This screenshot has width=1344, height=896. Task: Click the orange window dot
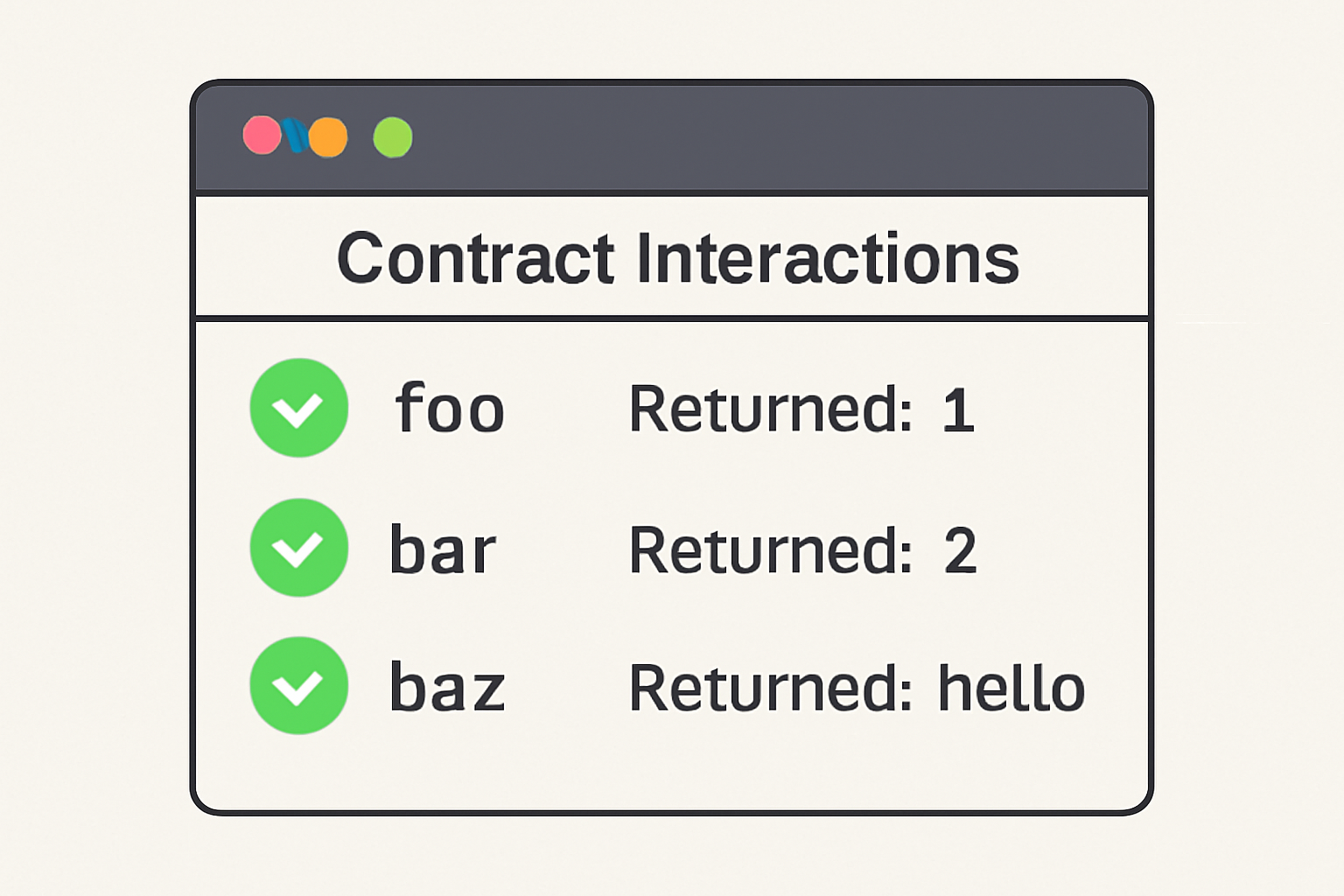328,137
